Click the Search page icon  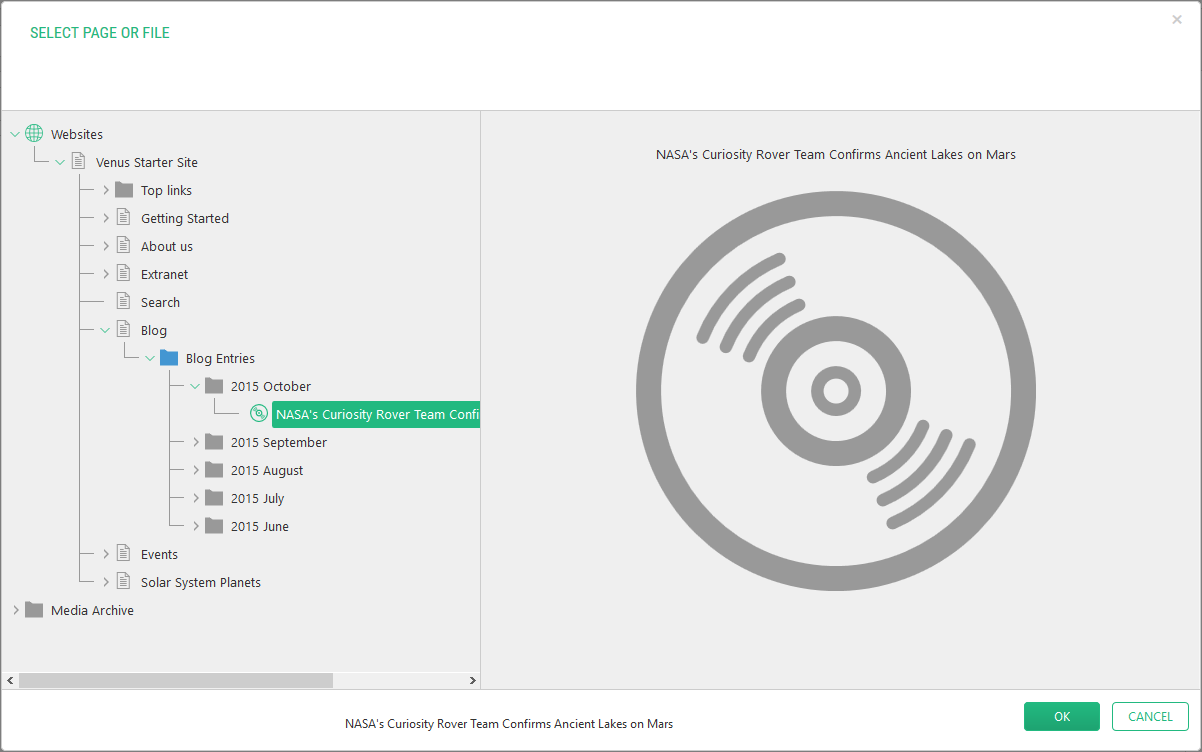(x=124, y=302)
